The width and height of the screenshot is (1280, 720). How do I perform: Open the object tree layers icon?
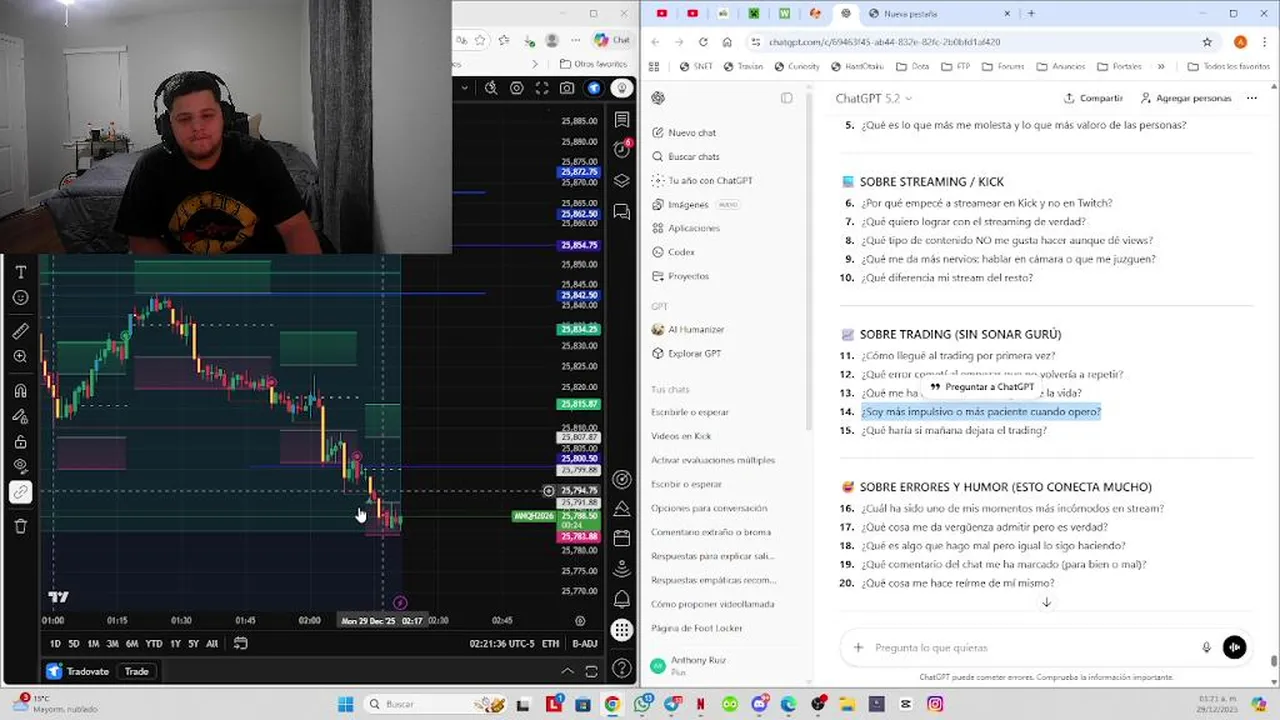622,181
